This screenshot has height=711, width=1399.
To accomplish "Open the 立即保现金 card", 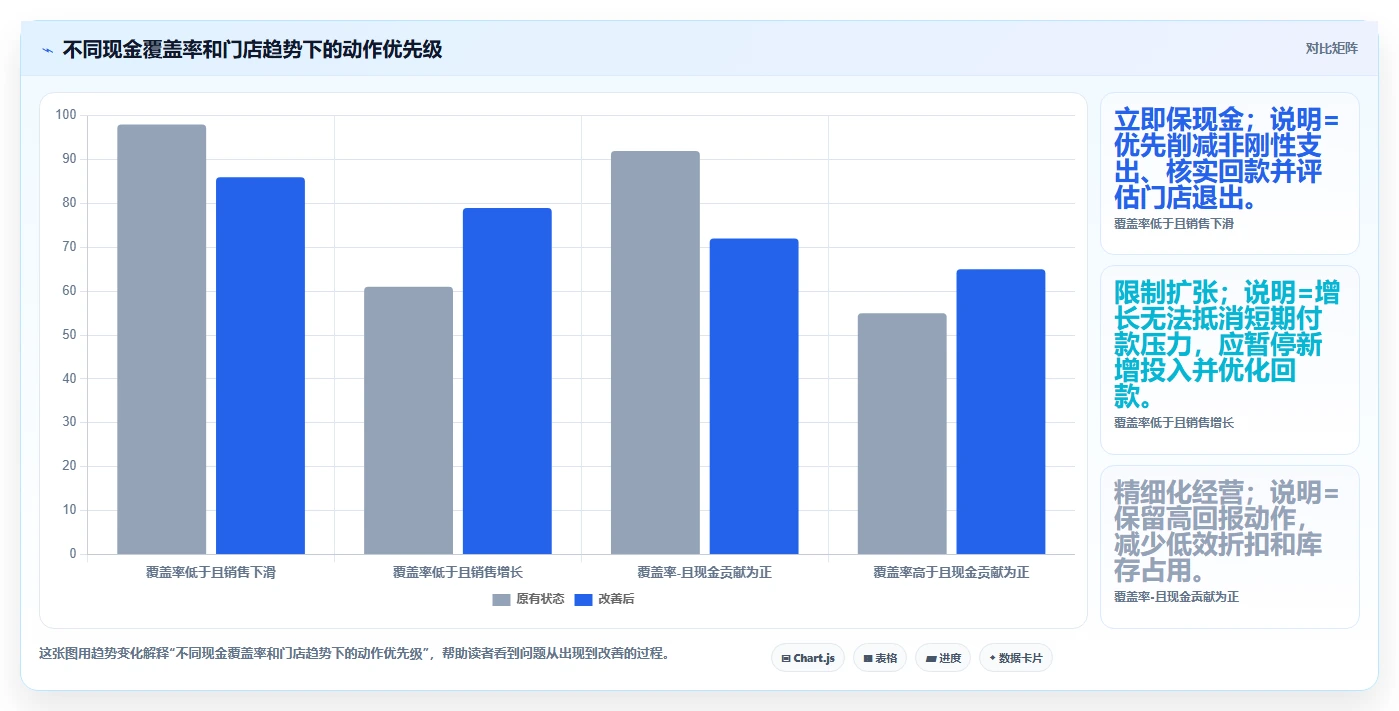I will pos(1229,173).
